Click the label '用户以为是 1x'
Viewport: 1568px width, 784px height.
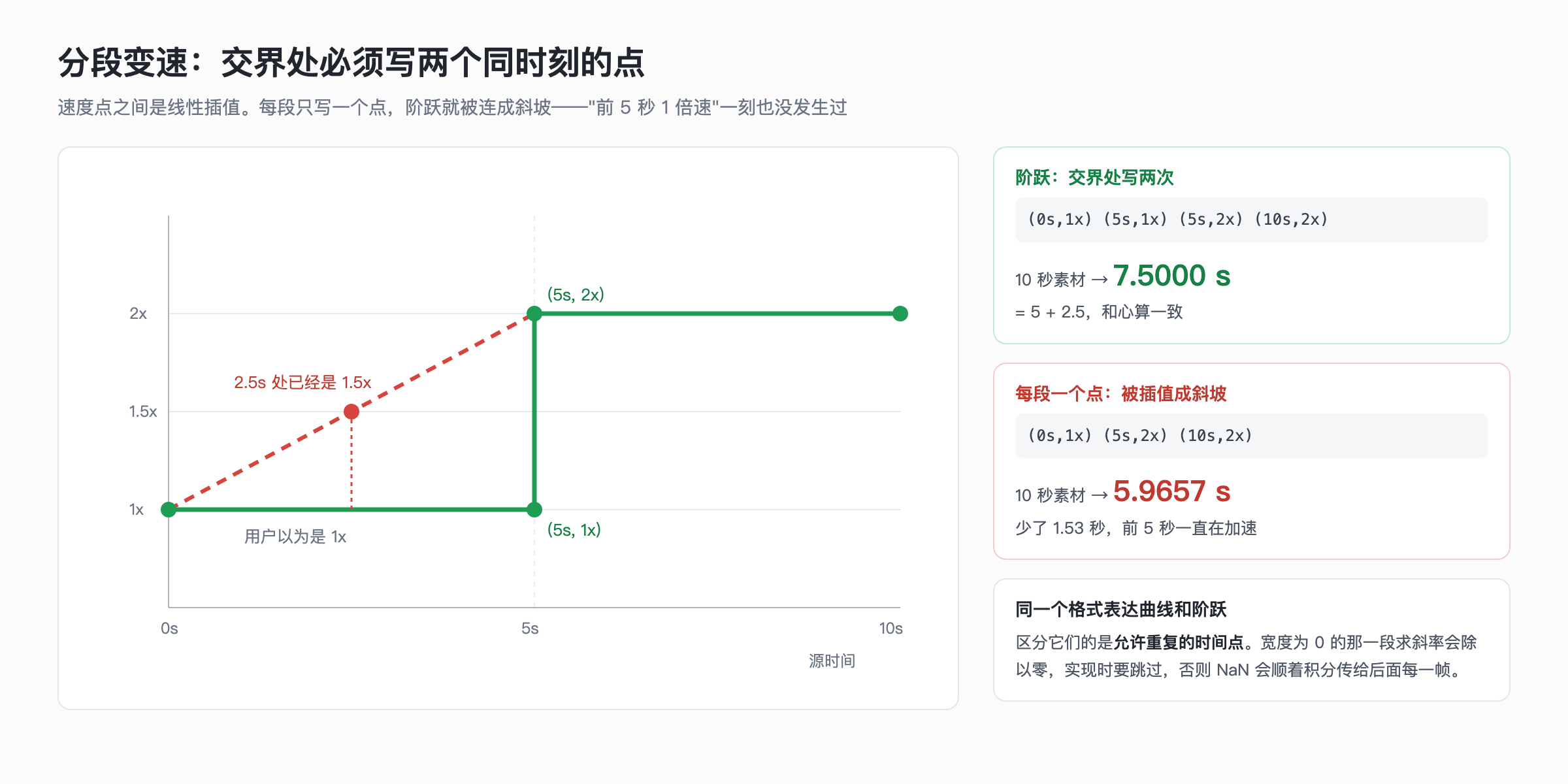coord(295,536)
